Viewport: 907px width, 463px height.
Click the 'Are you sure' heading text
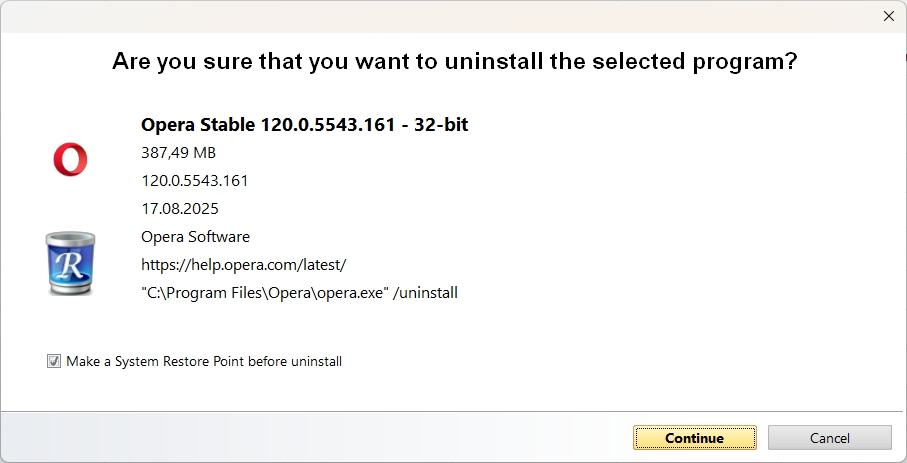[454, 61]
